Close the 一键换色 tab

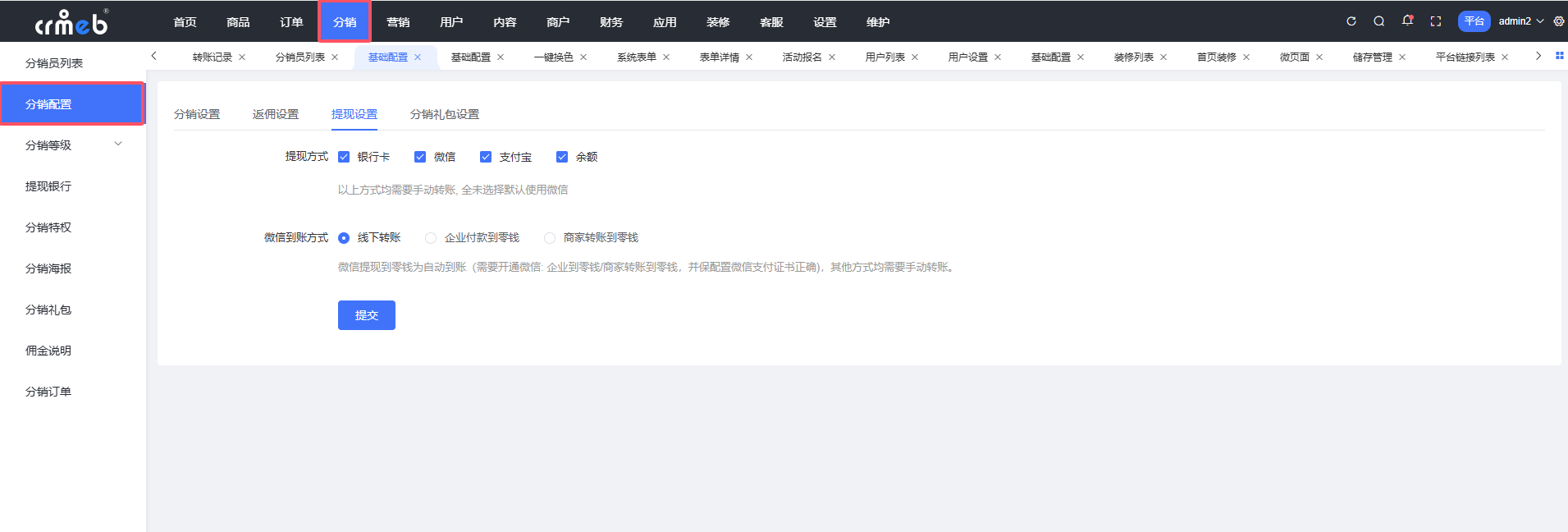[583, 57]
